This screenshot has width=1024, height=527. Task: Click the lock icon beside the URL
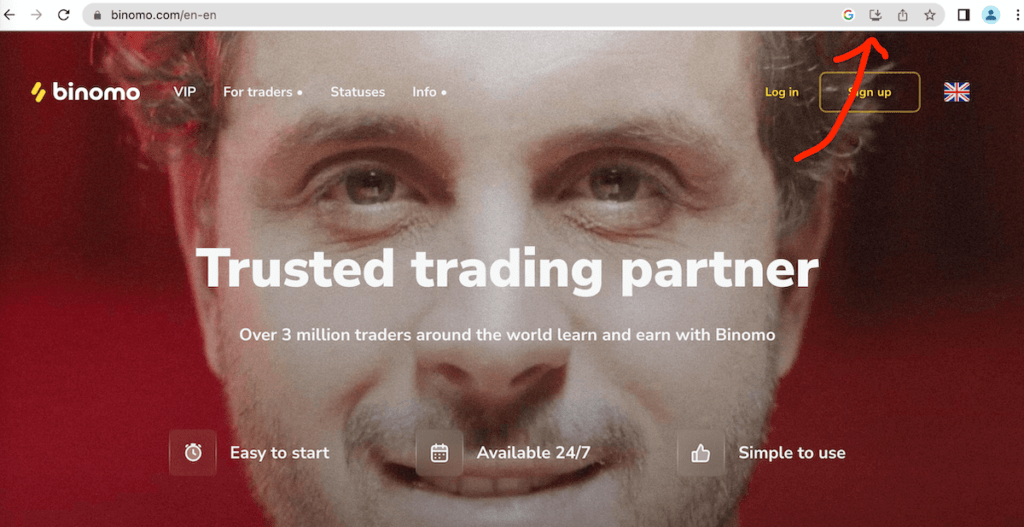(x=97, y=15)
